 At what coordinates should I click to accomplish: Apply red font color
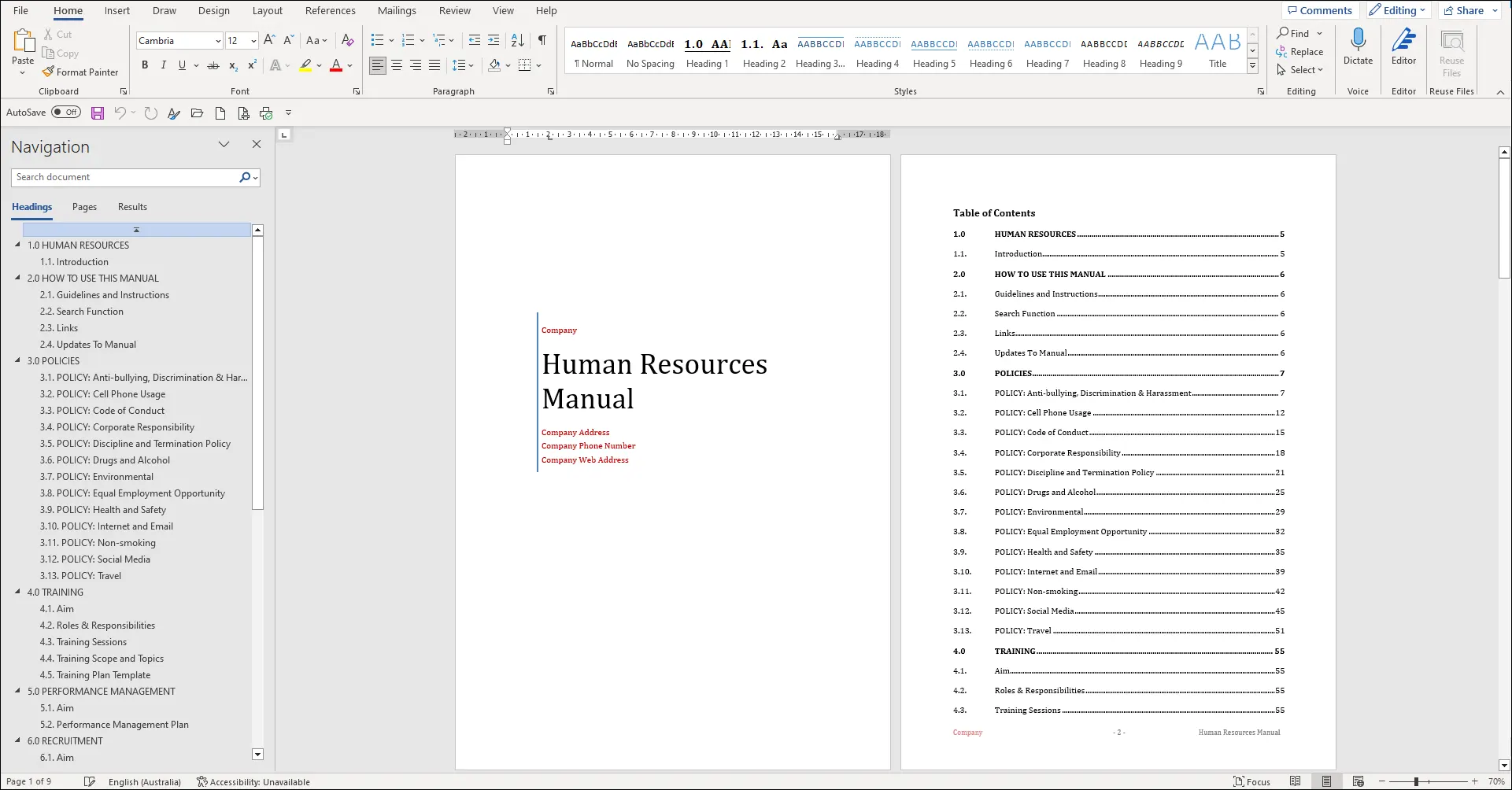pyautogui.click(x=336, y=65)
